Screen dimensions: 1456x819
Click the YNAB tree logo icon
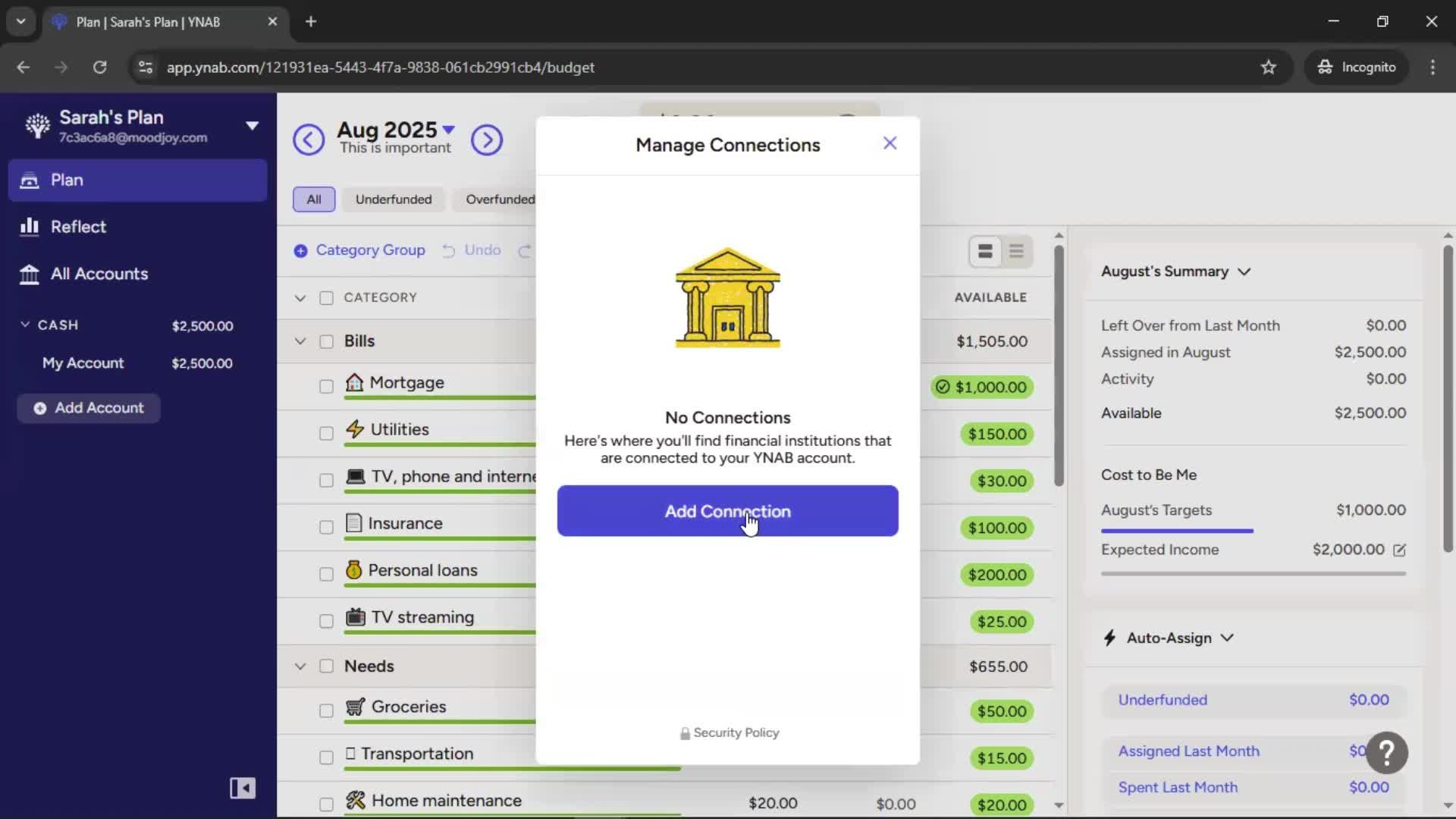[37, 125]
